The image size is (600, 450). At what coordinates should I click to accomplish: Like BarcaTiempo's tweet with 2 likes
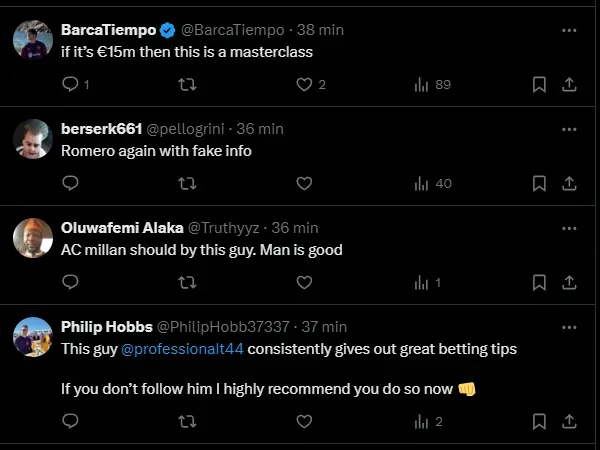pyautogui.click(x=305, y=85)
